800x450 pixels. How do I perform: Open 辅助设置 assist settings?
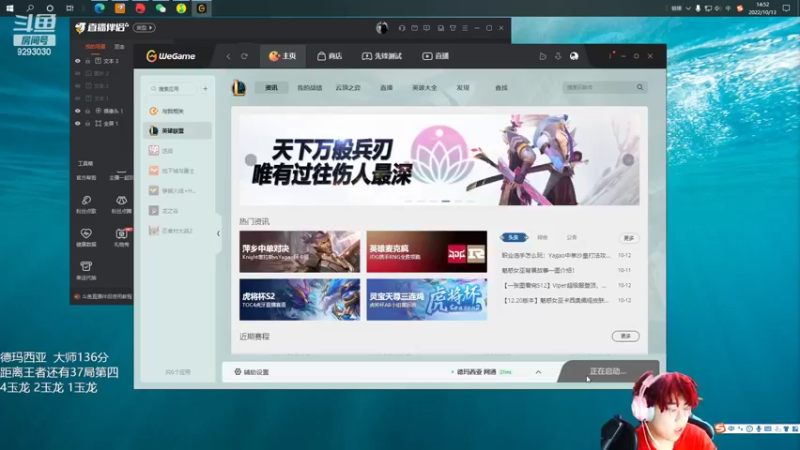[x=252, y=372]
